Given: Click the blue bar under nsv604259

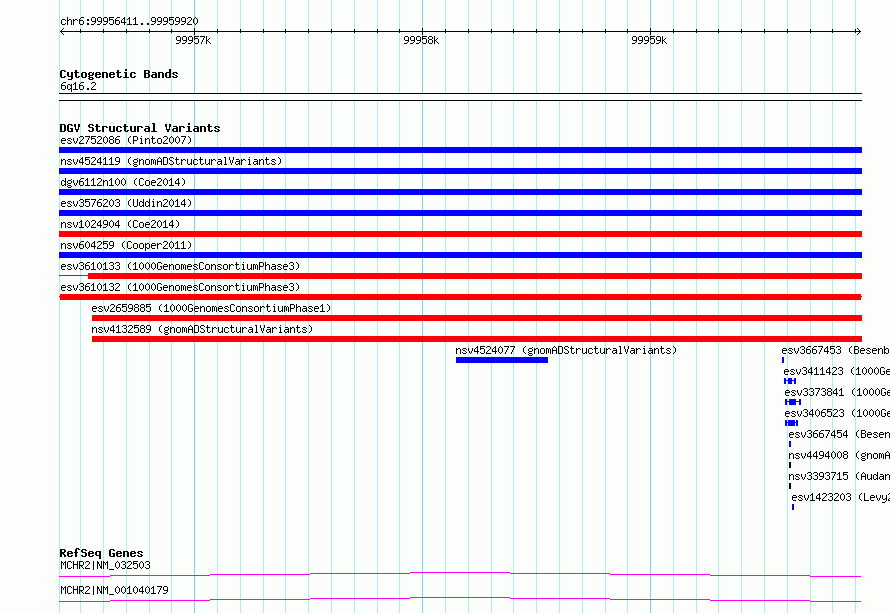Looking at the screenshot, I should 460,255.
